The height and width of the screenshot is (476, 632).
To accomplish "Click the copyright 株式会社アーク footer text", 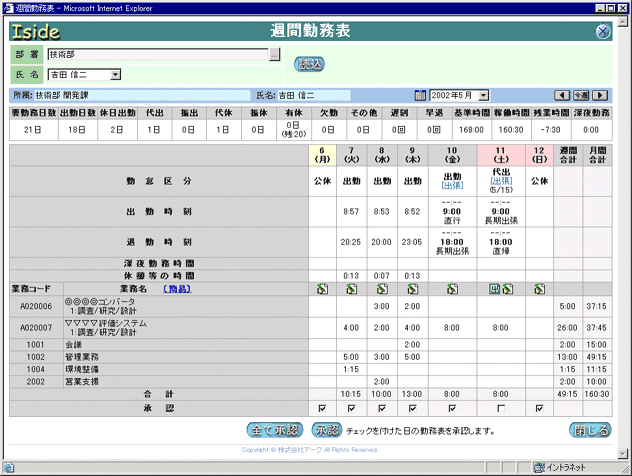I will tap(310, 449).
